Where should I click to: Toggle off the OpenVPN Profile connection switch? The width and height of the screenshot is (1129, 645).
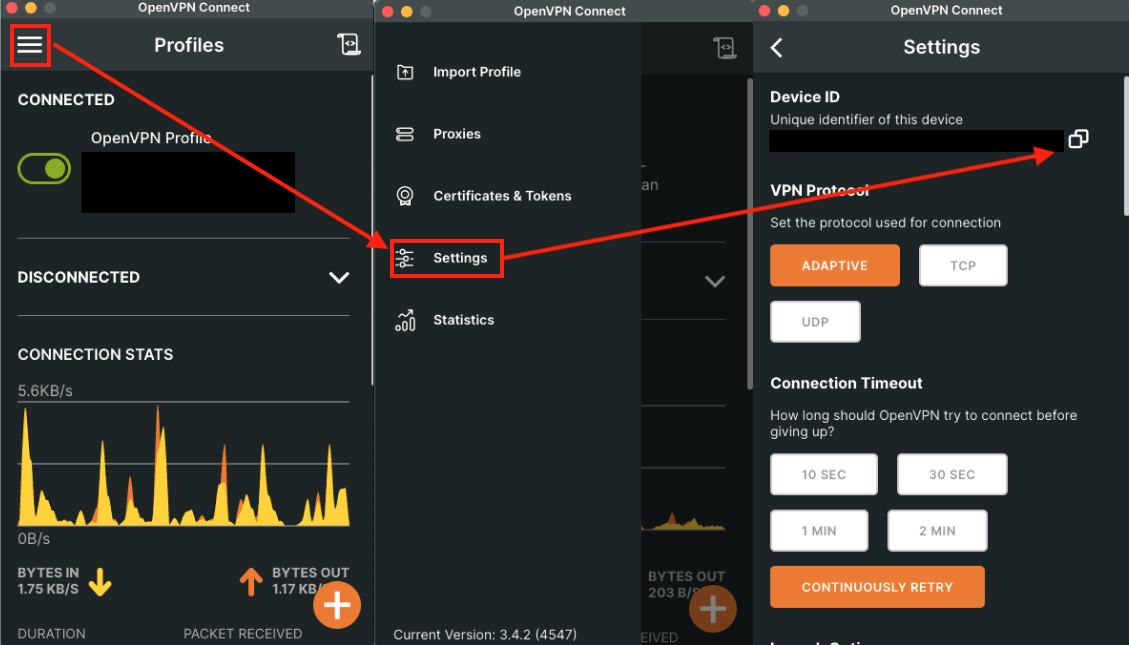pos(44,169)
